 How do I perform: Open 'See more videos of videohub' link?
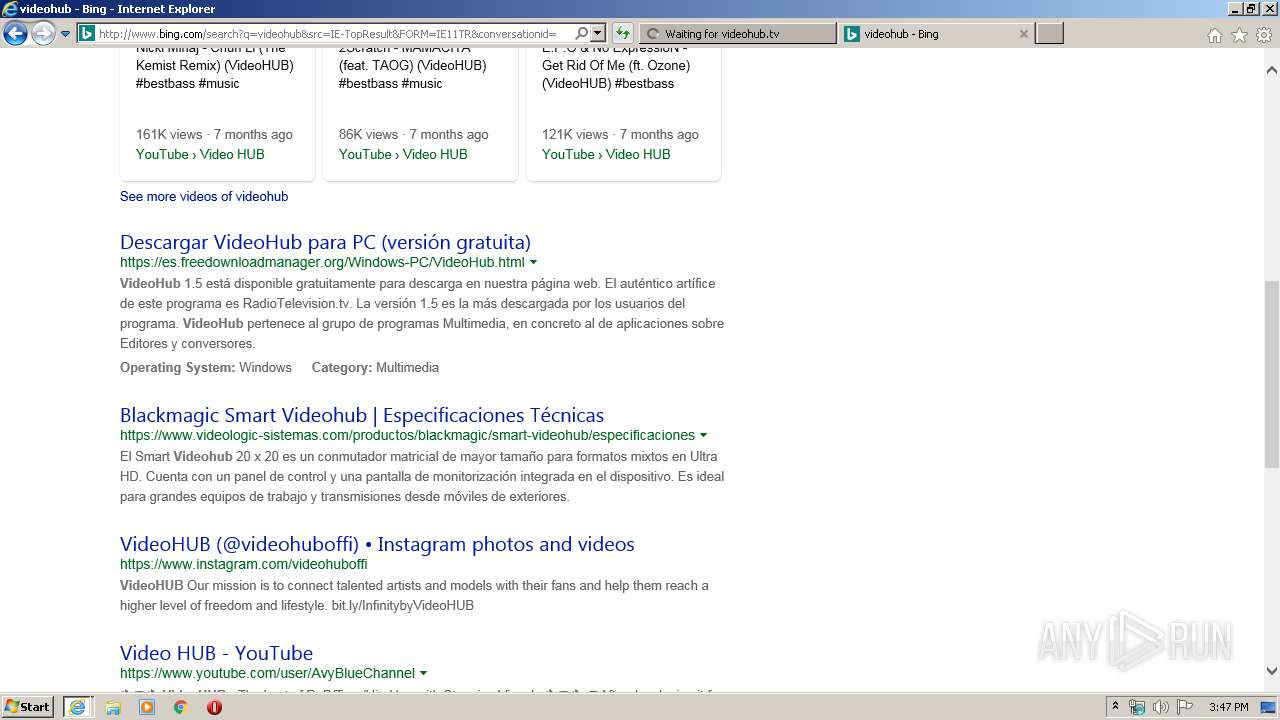click(204, 197)
